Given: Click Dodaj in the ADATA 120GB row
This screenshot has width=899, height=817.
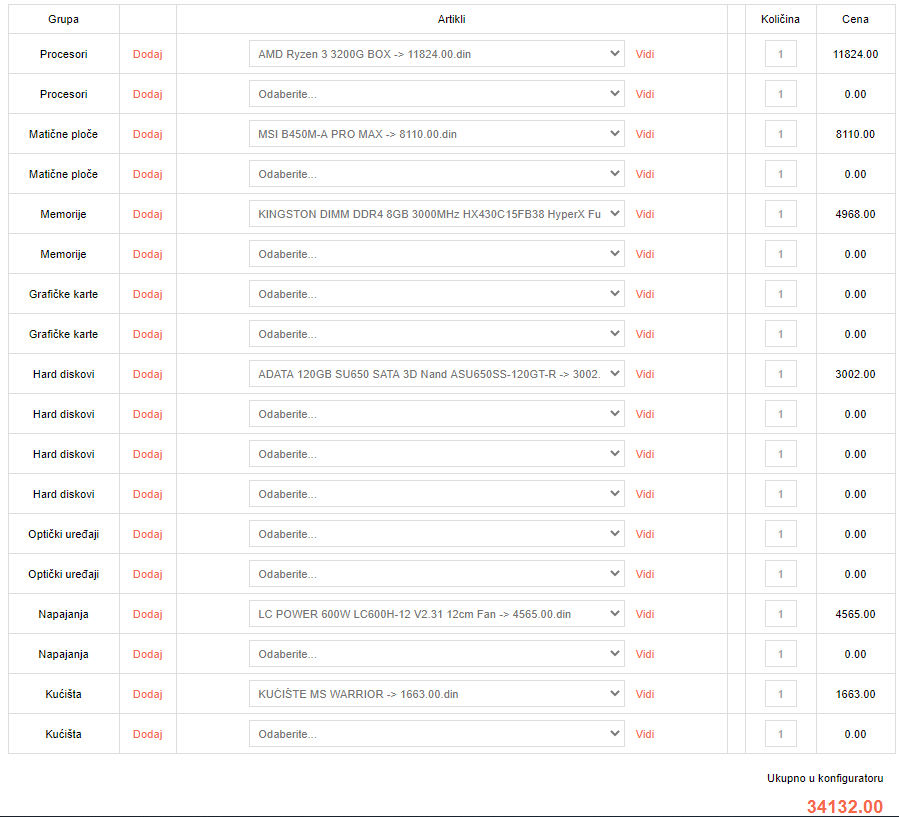Looking at the screenshot, I should [x=147, y=374].
